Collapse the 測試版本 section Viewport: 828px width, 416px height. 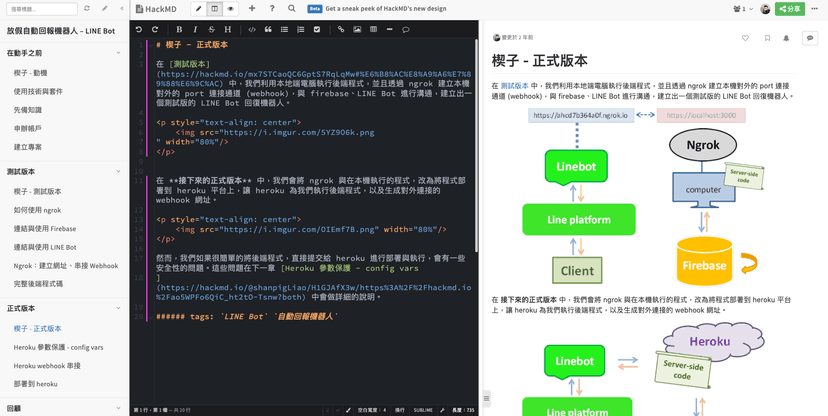coord(118,172)
